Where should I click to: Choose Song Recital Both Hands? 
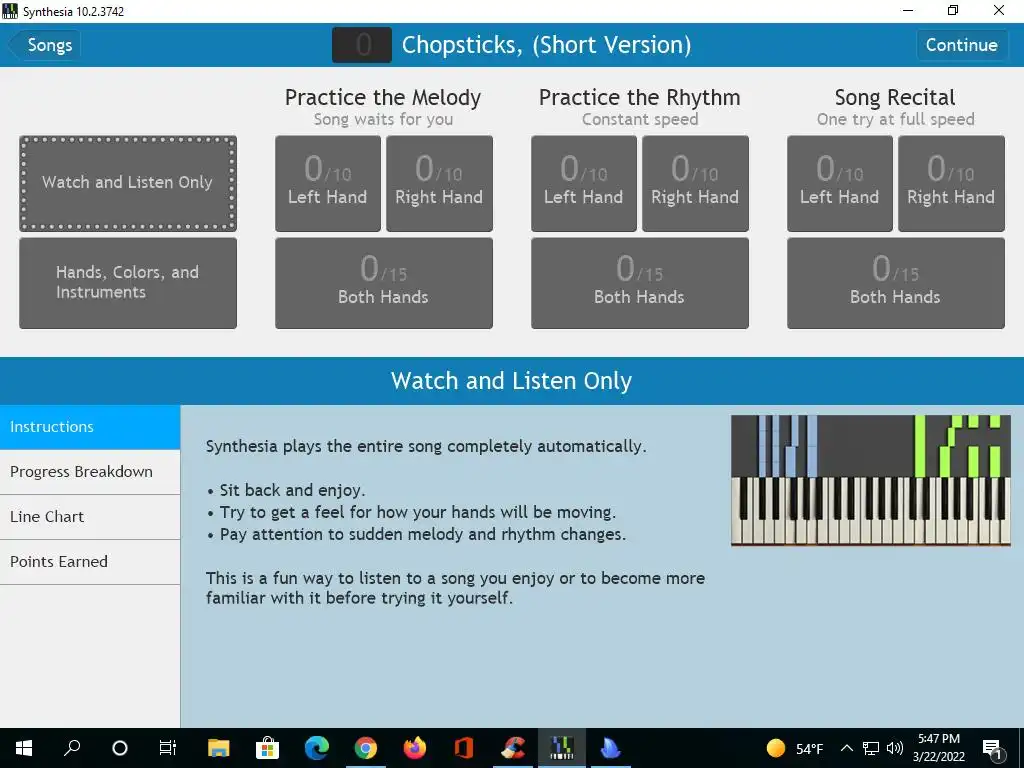(x=896, y=283)
